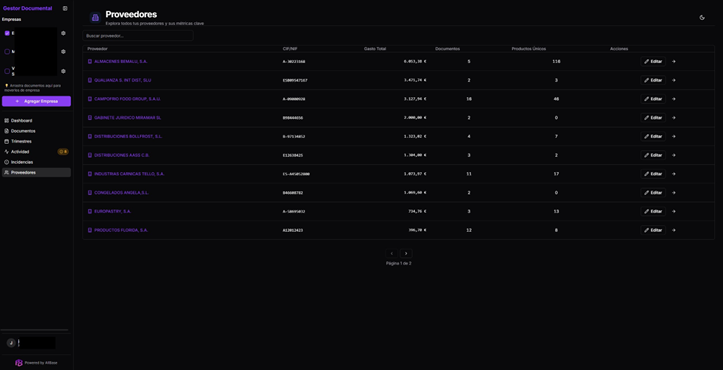Open supplier EUROPASTRY, S.A.
Screen dimensions: 723x370
[113, 211]
